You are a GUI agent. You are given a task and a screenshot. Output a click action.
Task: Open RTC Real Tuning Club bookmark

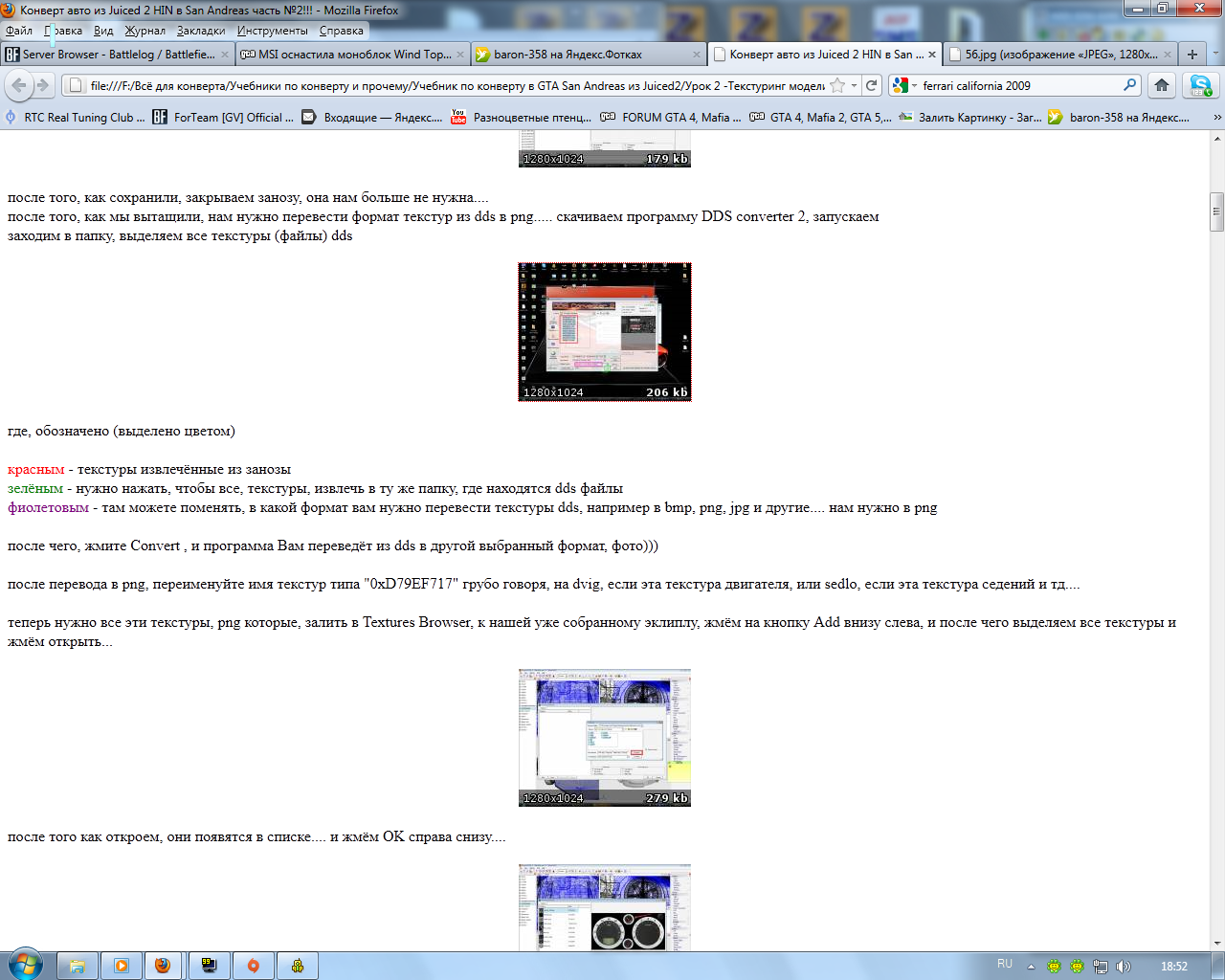(x=76, y=118)
